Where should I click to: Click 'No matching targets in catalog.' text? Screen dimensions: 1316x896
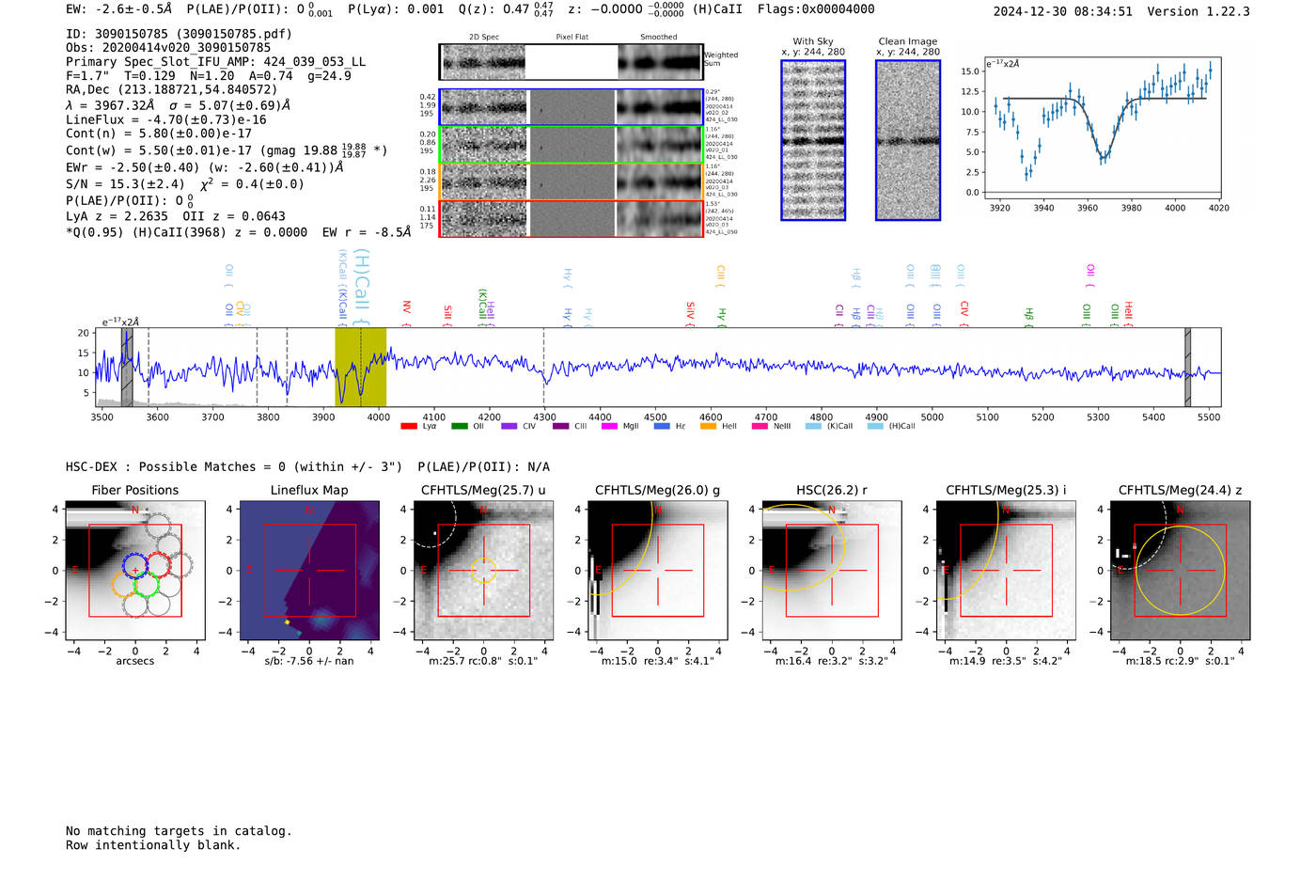click(x=179, y=830)
